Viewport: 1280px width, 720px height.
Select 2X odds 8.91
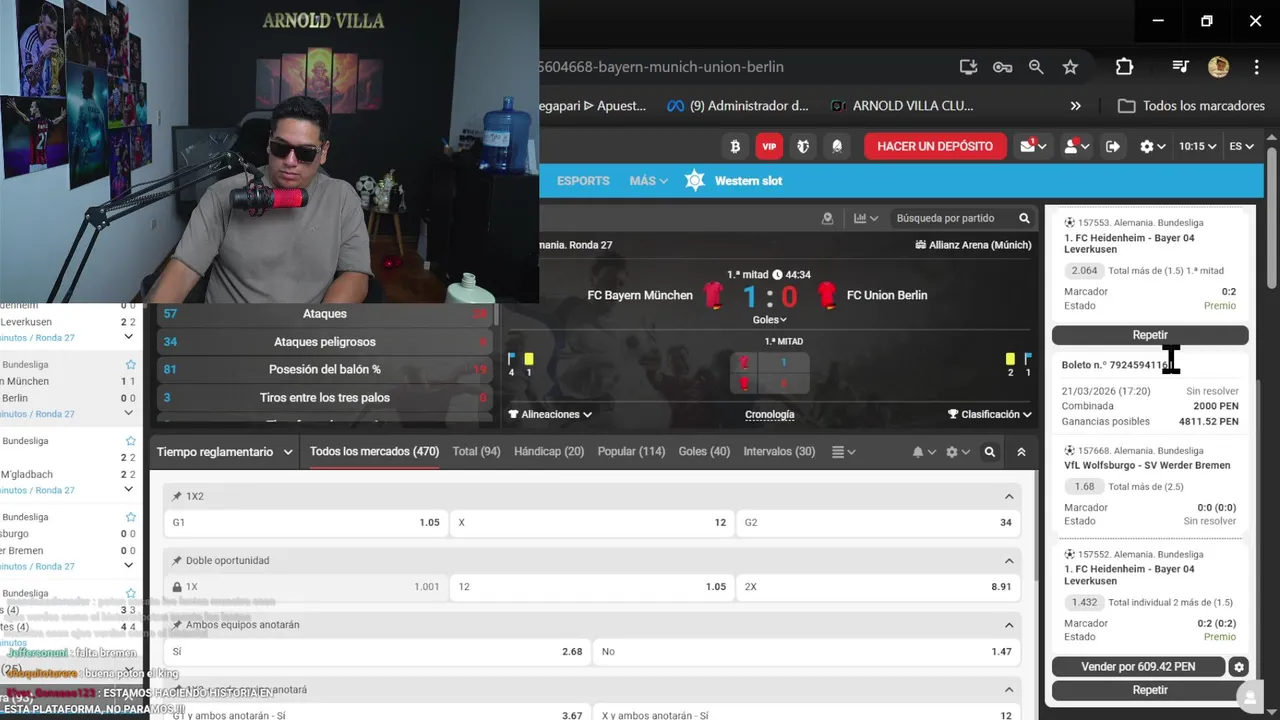coord(878,586)
